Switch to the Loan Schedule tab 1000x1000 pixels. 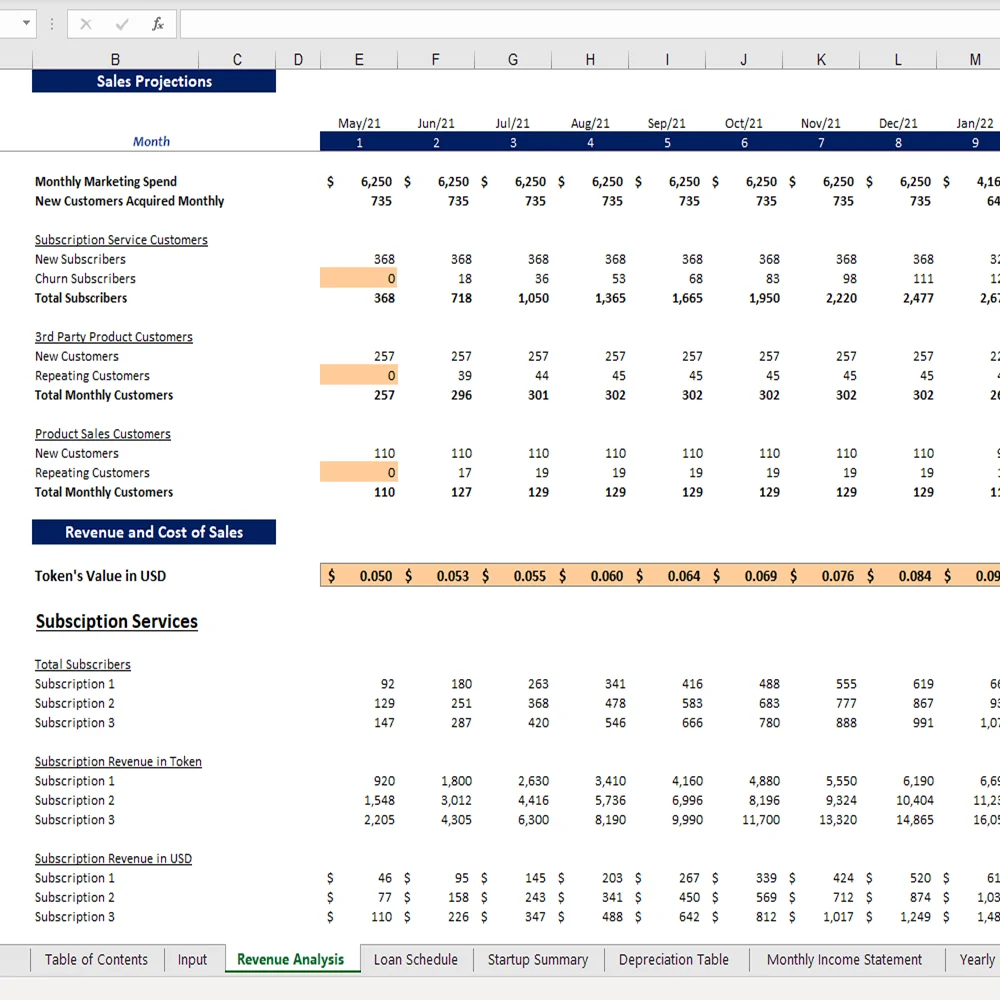click(x=415, y=959)
